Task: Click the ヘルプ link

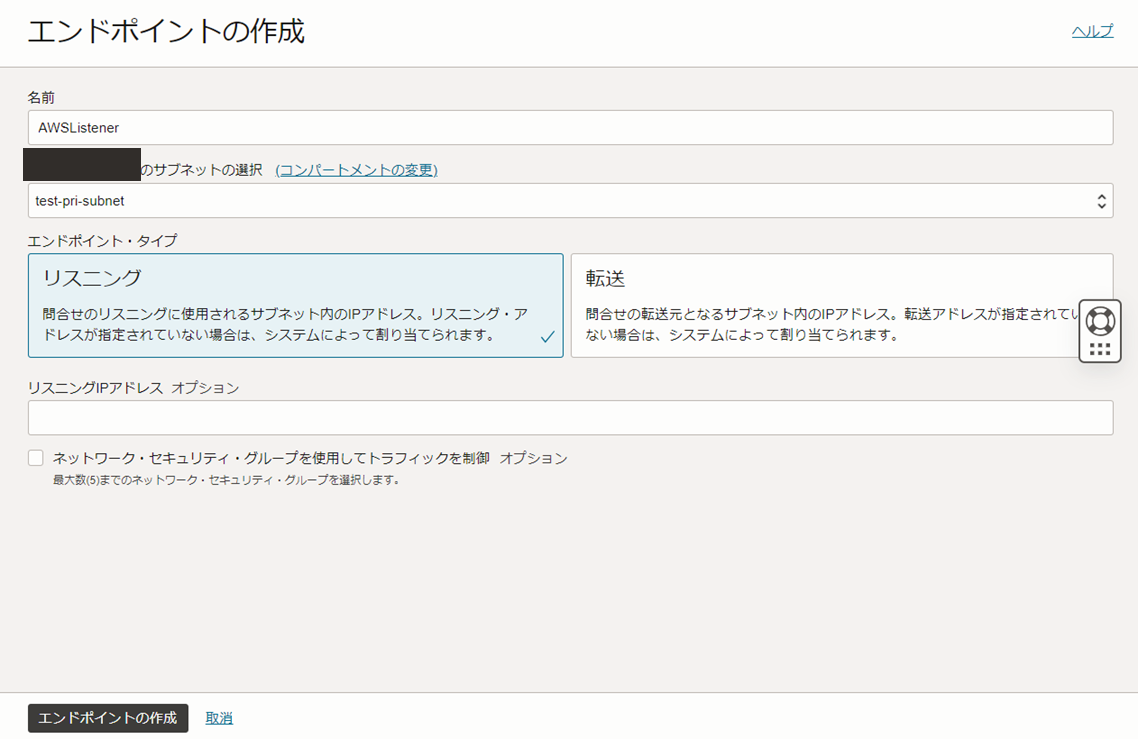Action: click(x=1092, y=31)
